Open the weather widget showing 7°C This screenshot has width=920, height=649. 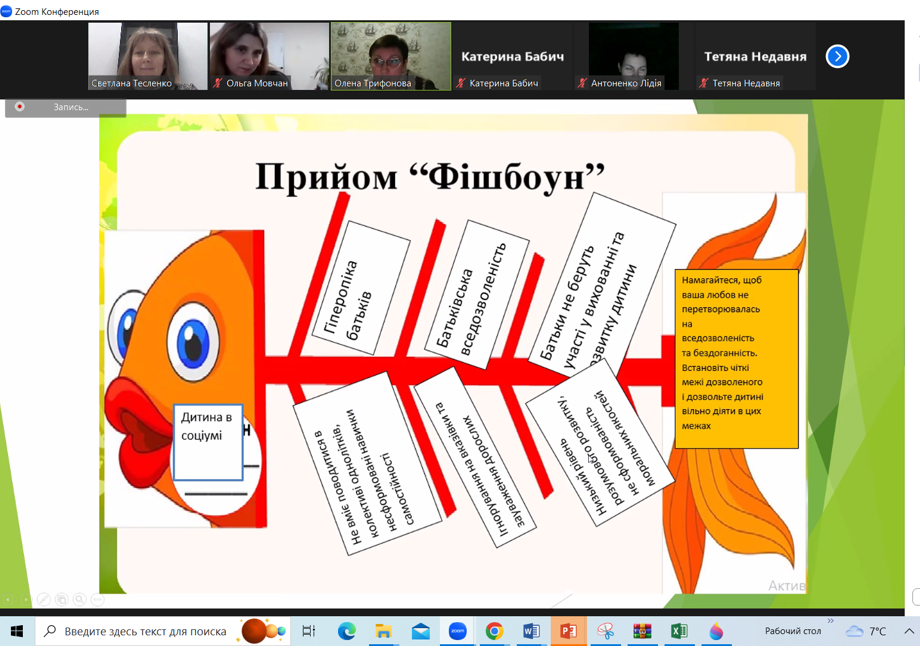[x=866, y=631]
